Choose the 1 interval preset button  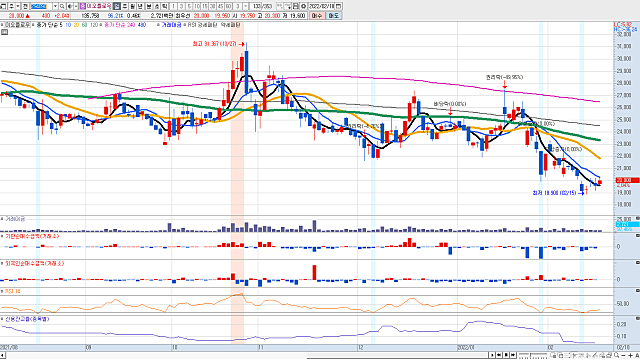click(x=173, y=7)
